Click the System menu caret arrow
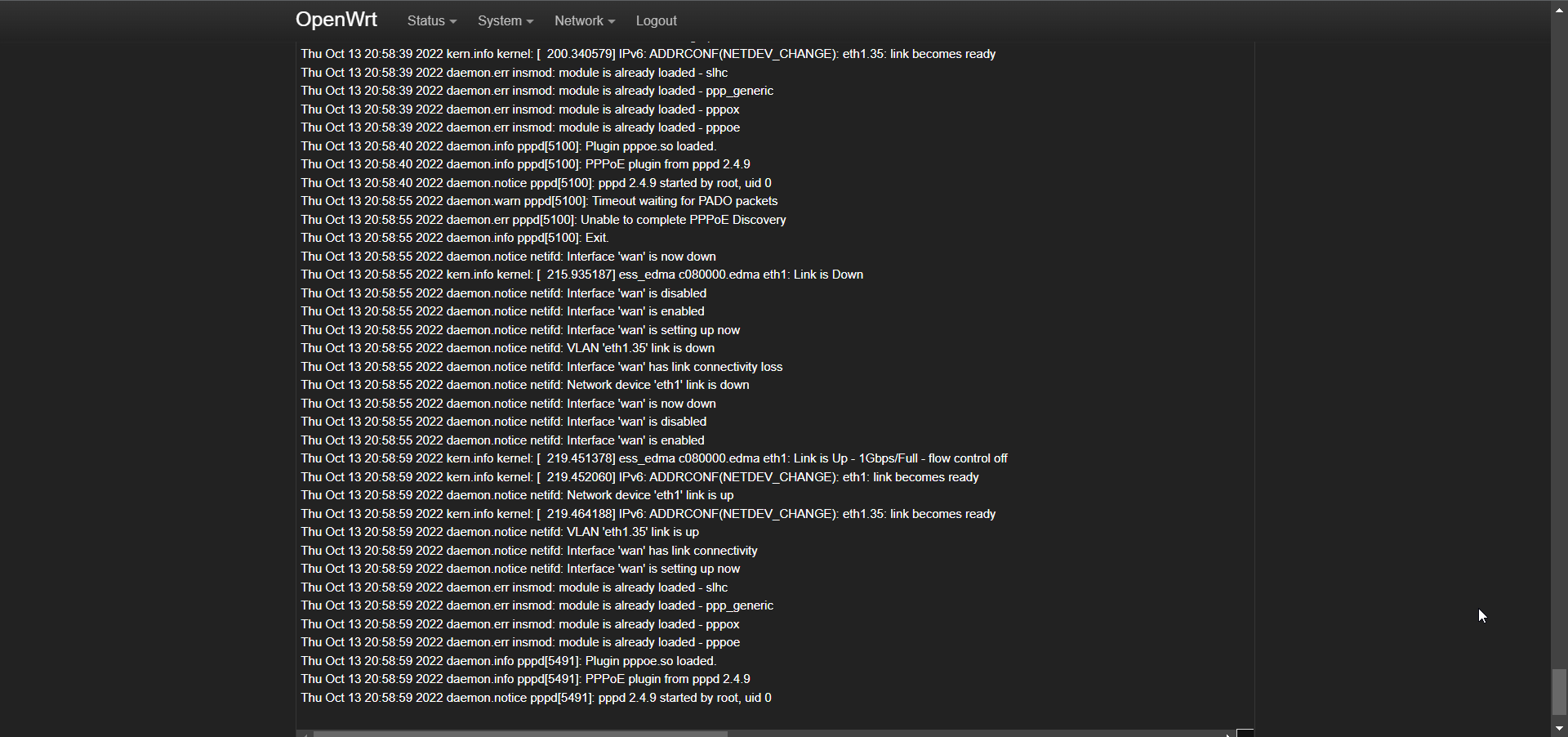This screenshot has width=1568, height=737. tap(530, 22)
